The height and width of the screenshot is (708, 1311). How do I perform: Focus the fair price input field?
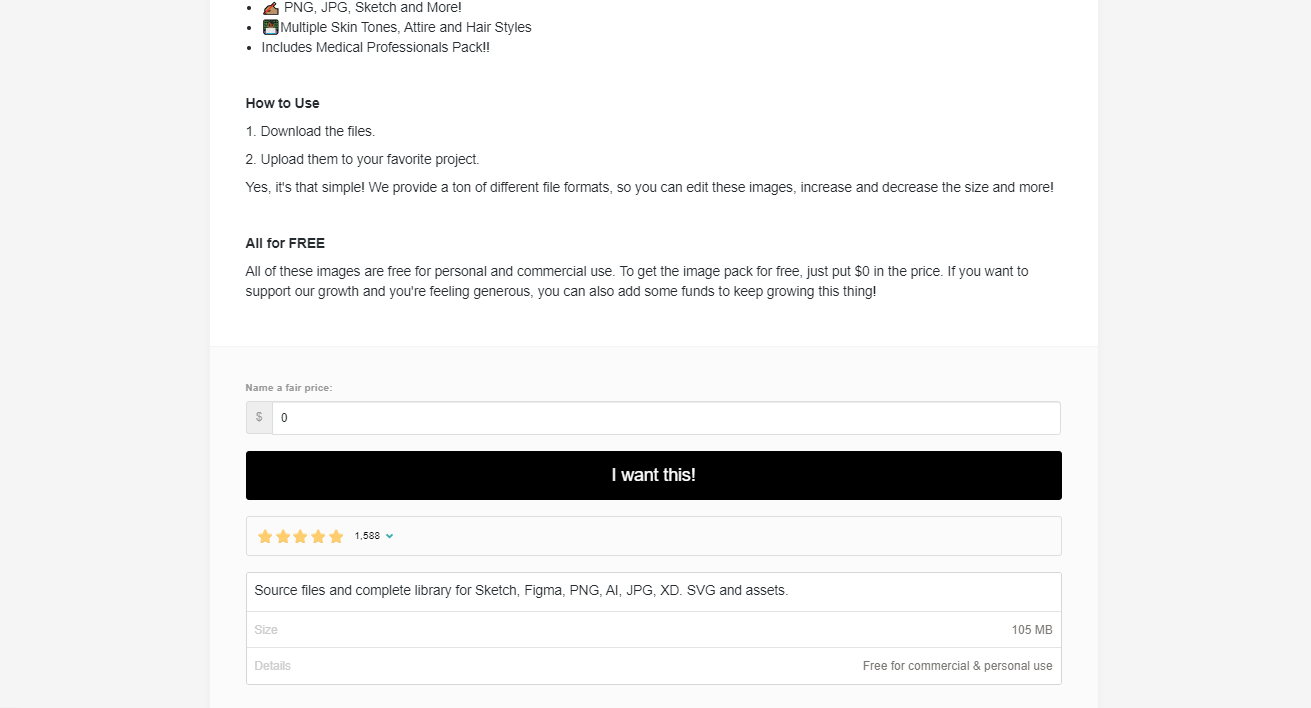pos(665,418)
